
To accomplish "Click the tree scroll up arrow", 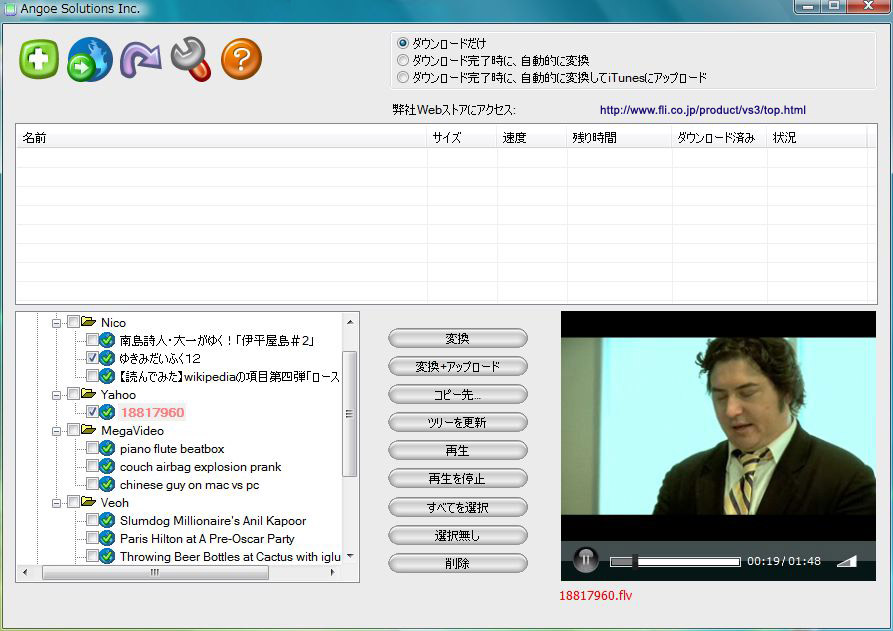I will (350, 322).
